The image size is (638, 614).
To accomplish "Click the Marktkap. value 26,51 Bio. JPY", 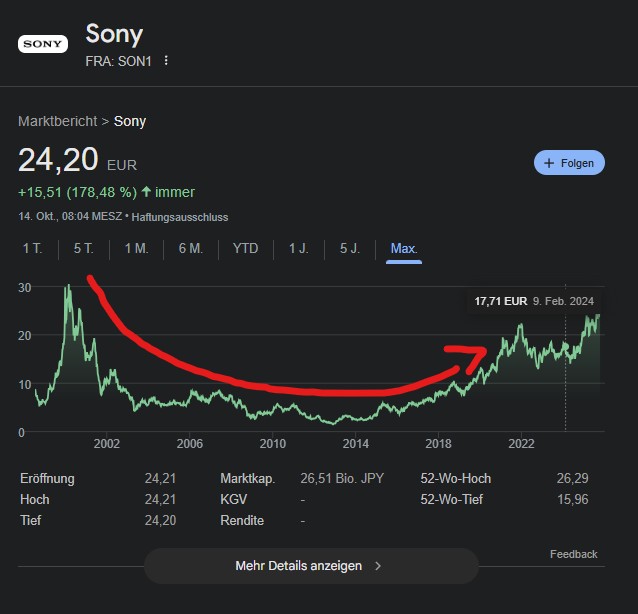I will (342, 479).
